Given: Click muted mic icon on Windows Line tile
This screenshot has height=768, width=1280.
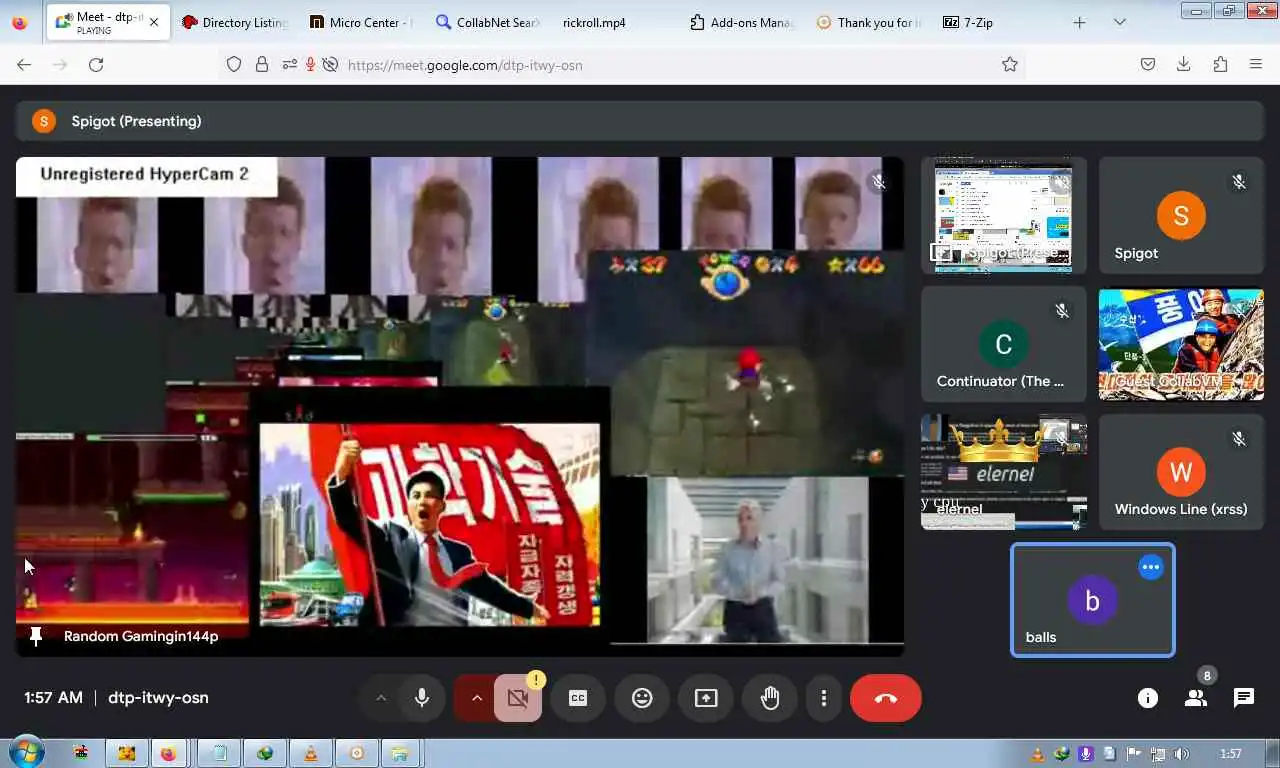Looking at the screenshot, I should [x=1239, y=439].
